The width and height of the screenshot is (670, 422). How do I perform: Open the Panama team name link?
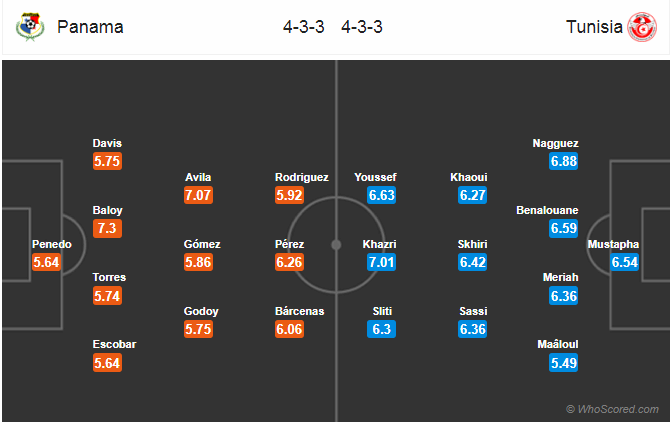click(90, 27)
